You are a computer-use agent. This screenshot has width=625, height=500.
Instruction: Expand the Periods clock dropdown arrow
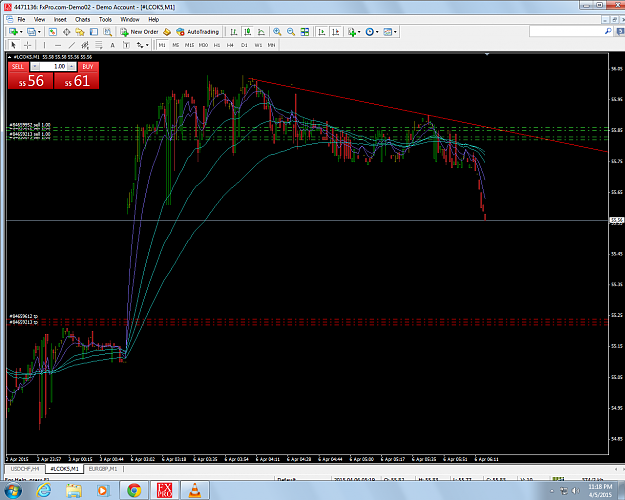point(377,32)
